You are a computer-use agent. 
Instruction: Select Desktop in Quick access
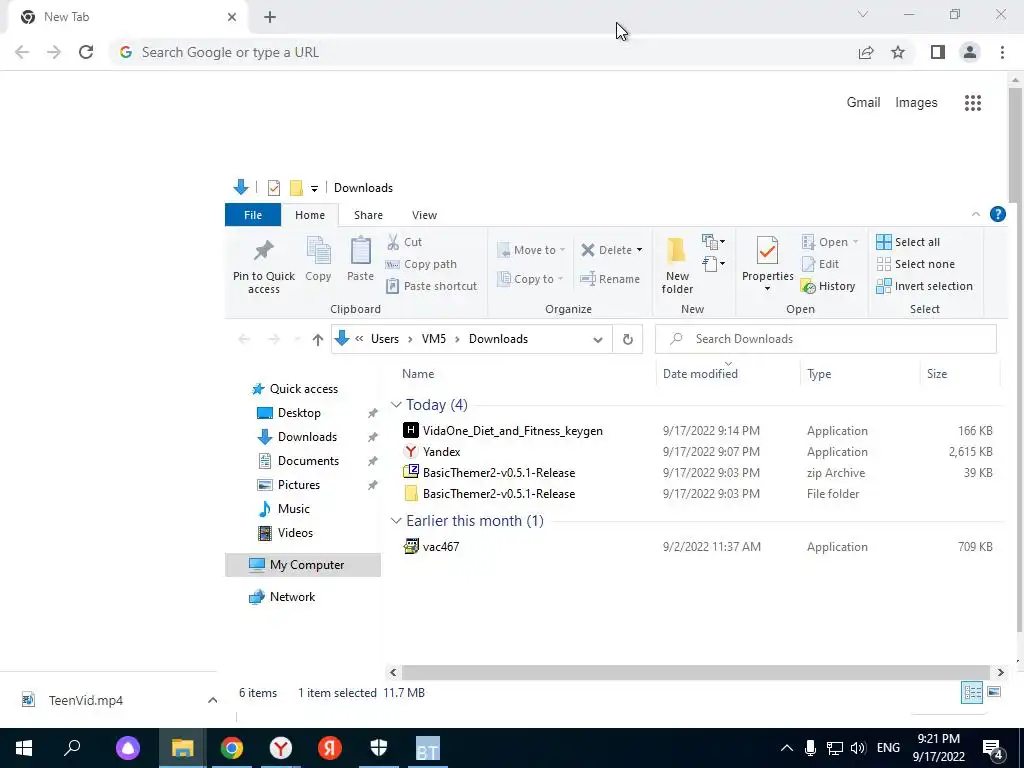[298, 413]
